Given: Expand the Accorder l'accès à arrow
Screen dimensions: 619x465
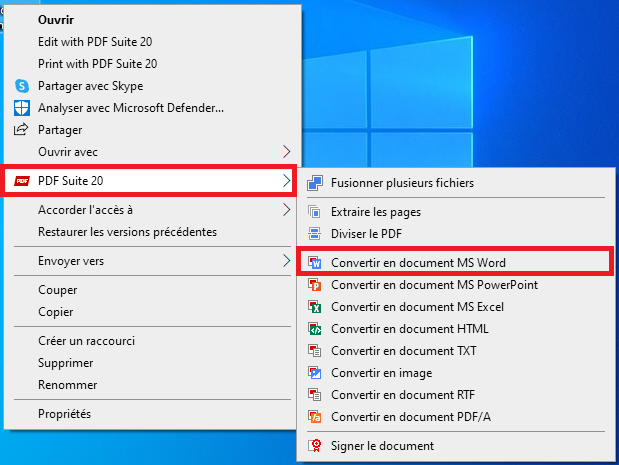Looking at the screenshot, I should coord(287,210).
